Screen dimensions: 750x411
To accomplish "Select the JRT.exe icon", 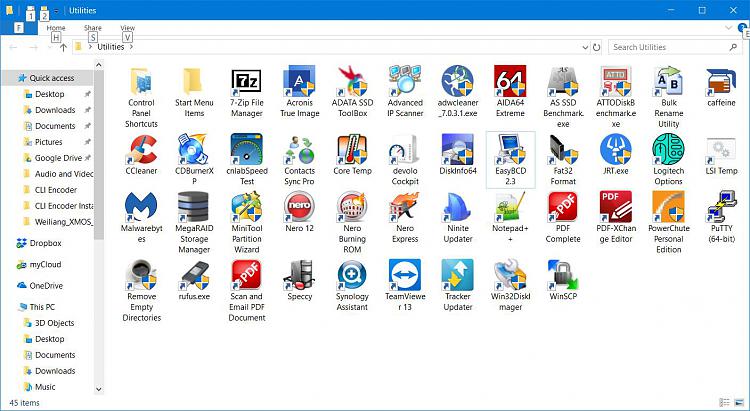I will point(616,150).
